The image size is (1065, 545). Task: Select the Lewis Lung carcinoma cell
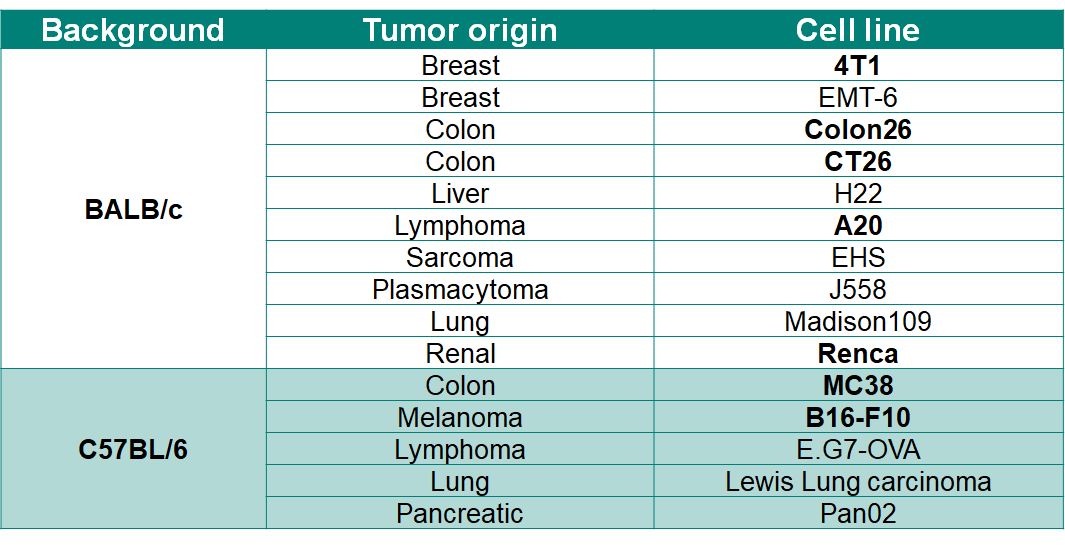pos(857,482)
